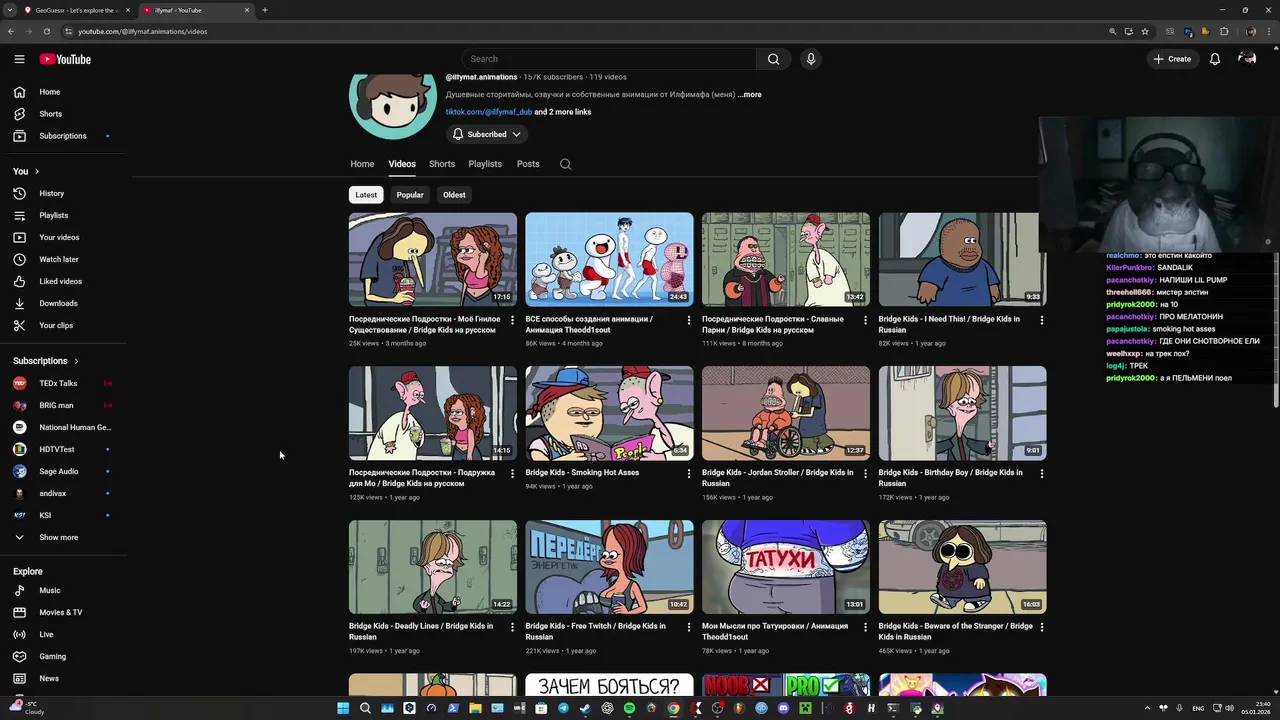This screenshot has width=1280, height=720.
Task: Open the notifications bell
Action: [x=1215, y=59]
